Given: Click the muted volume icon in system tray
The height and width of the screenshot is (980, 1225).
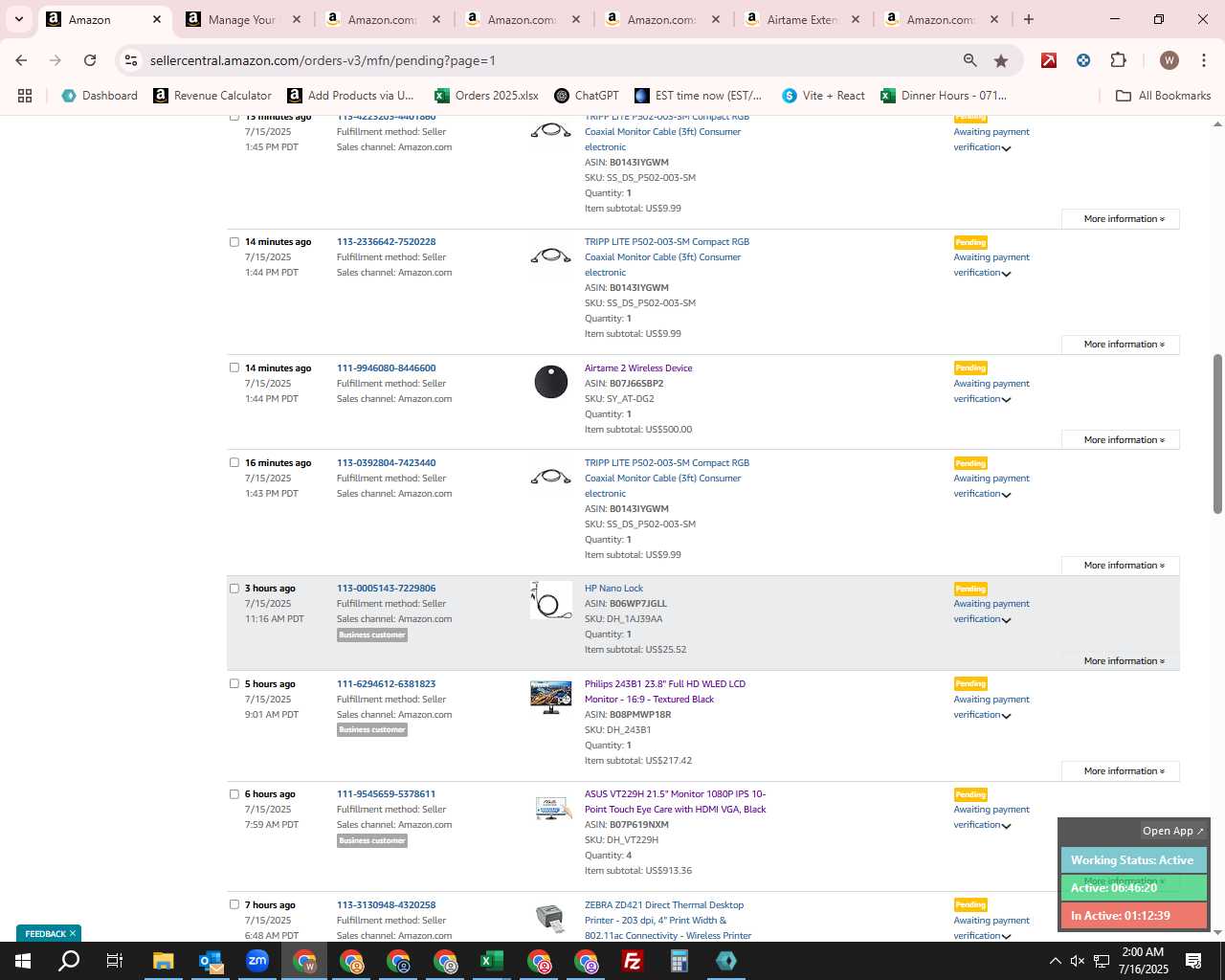Looking at the screenshot, I should (1078, 961).
